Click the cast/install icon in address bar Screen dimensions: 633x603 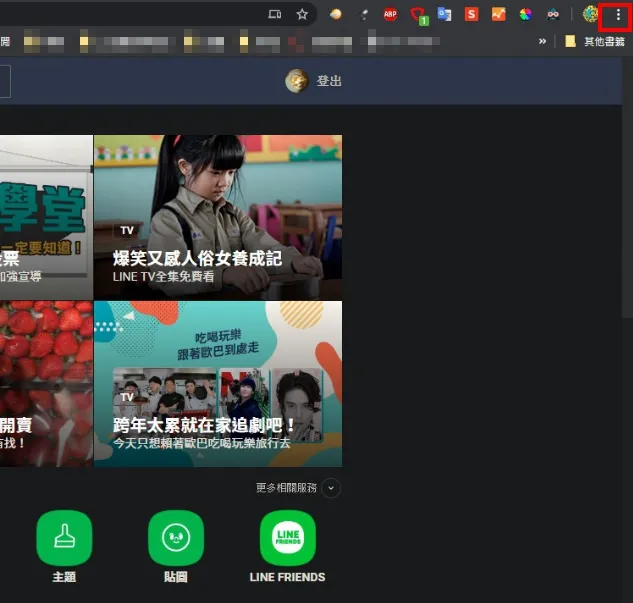[x=275, y=15]
